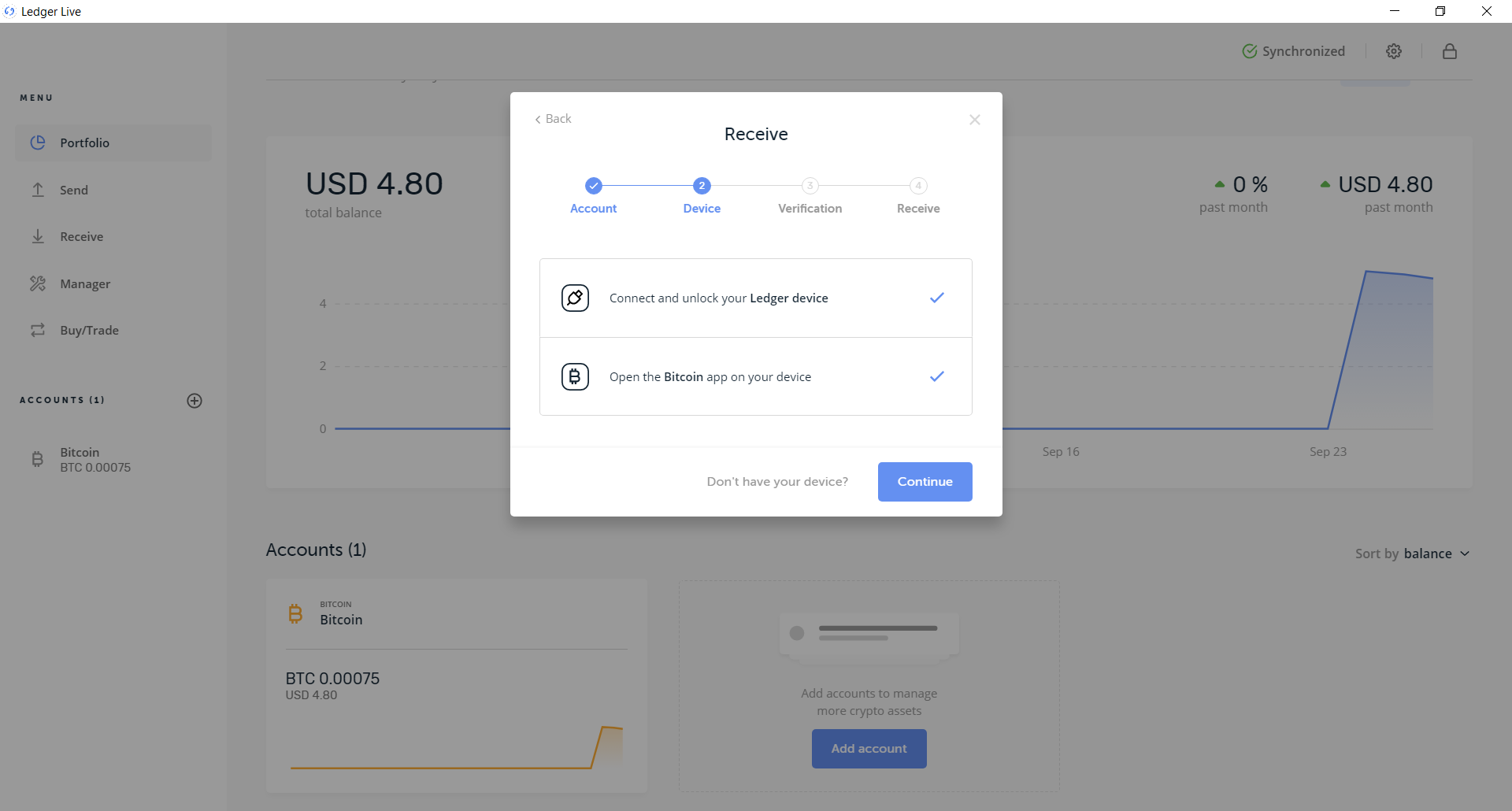The image size is (1512, 811).
Task: Click the Account step label
Action: [x=594, y=209]
